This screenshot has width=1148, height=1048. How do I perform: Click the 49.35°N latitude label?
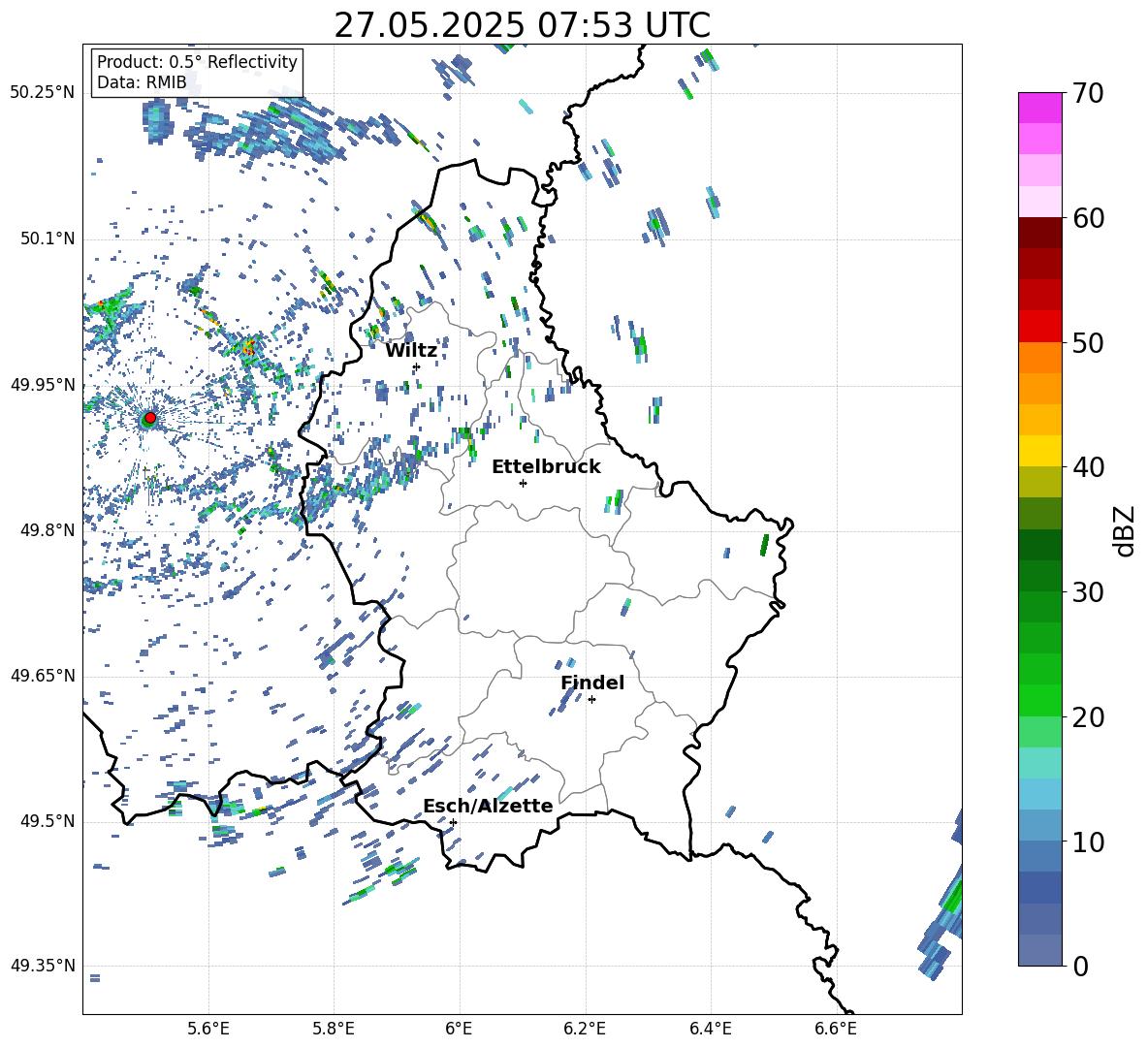[x=43, y=966]
